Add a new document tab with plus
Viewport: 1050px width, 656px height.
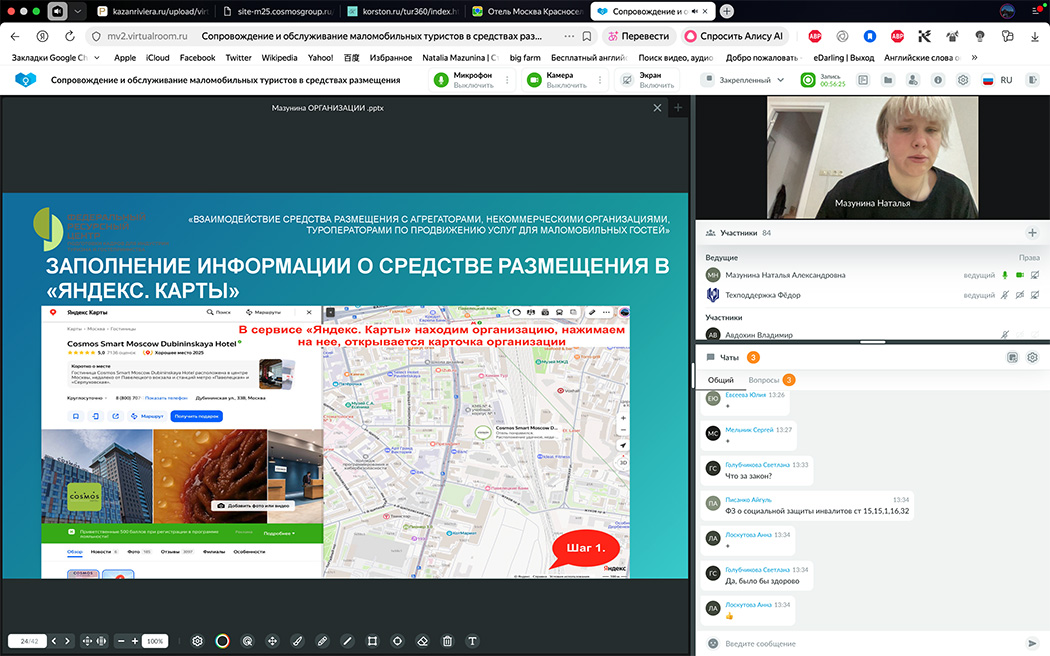coord(678,108)
